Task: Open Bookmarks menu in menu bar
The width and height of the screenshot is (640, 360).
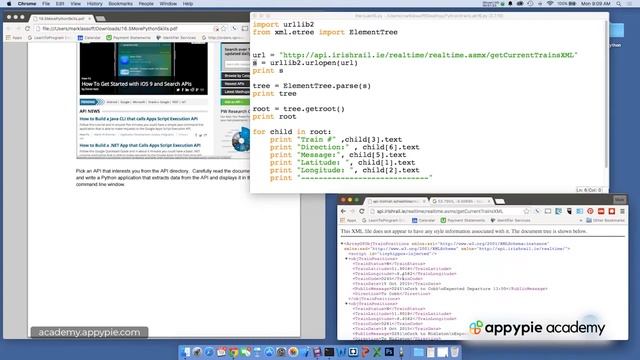Action: 120,4
